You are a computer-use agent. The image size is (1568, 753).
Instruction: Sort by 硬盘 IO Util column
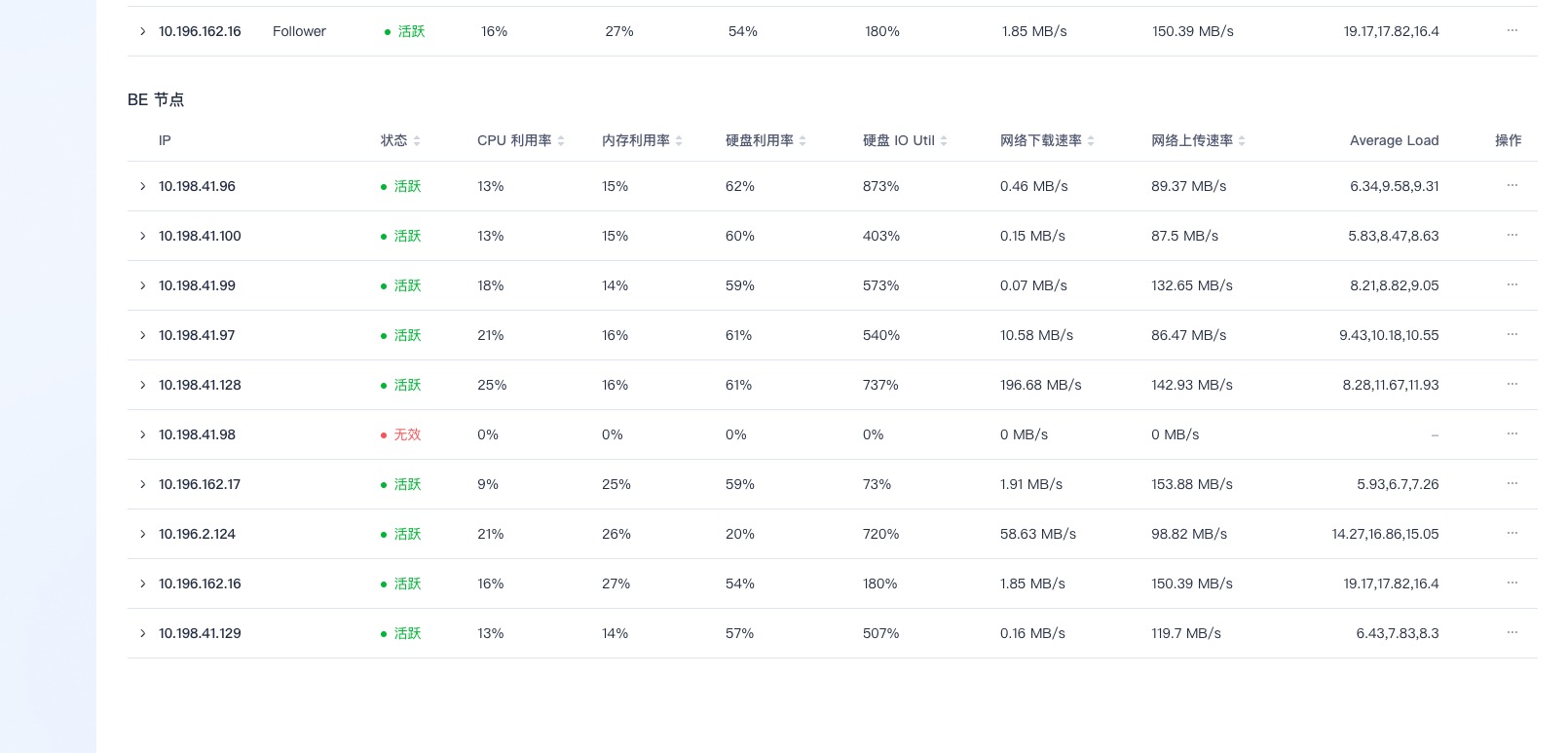(x=944, y=140)
